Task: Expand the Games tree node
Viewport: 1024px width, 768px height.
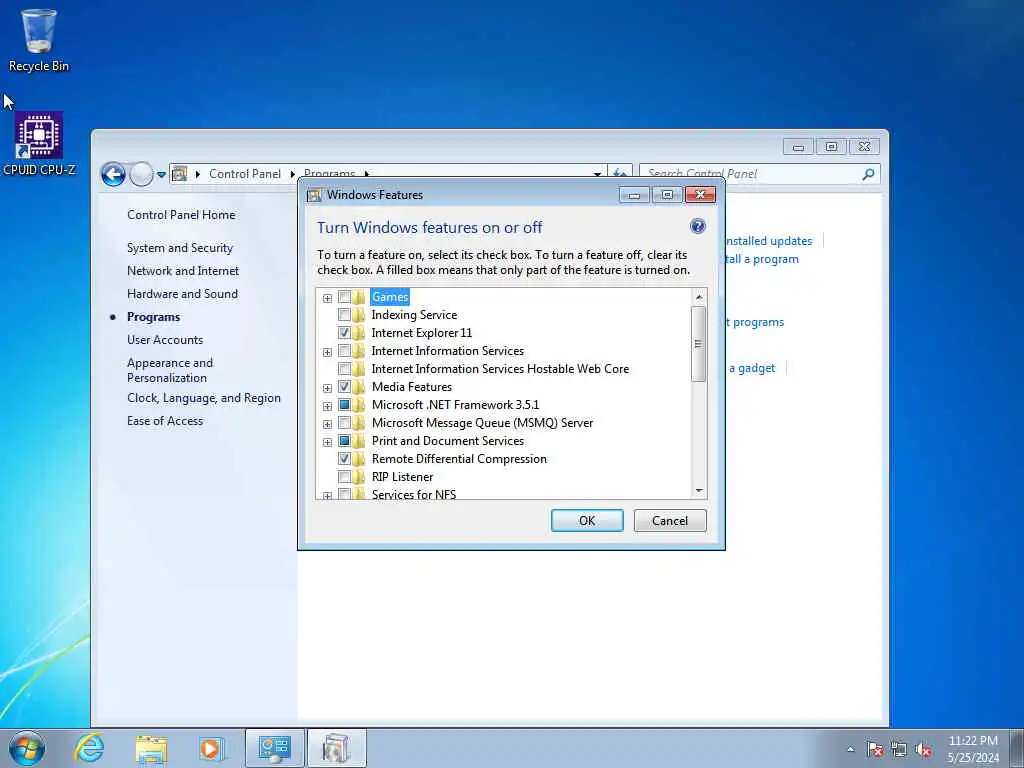Action: (327, 298)
